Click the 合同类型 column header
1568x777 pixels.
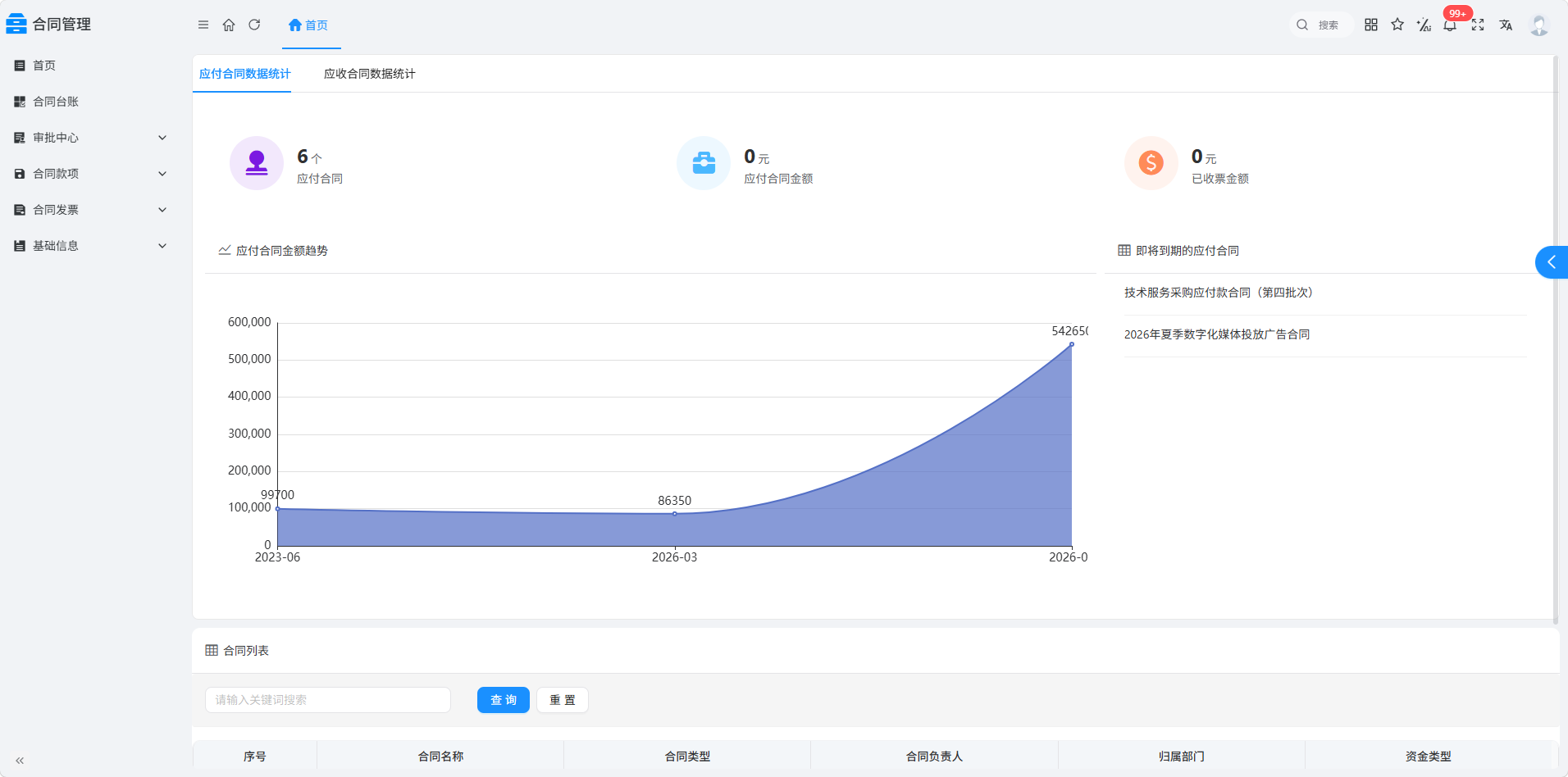(687, 757)
